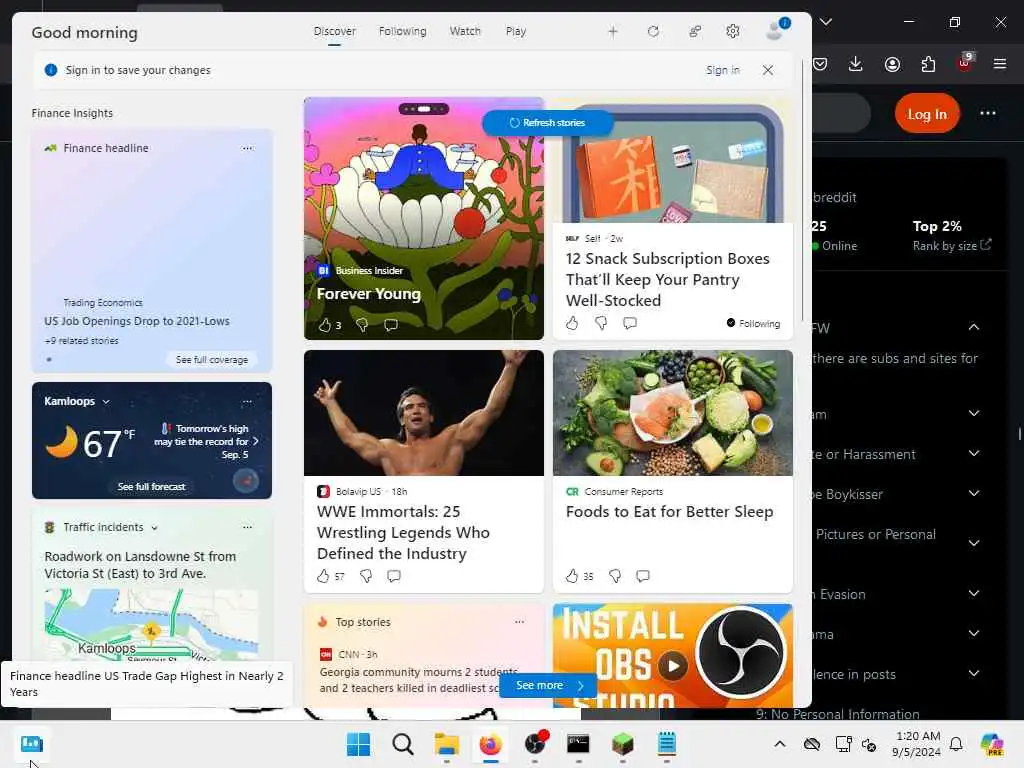Switch to the Discover tab
This screenshot has width=1024, height=768.
click(x=334, y=31)
